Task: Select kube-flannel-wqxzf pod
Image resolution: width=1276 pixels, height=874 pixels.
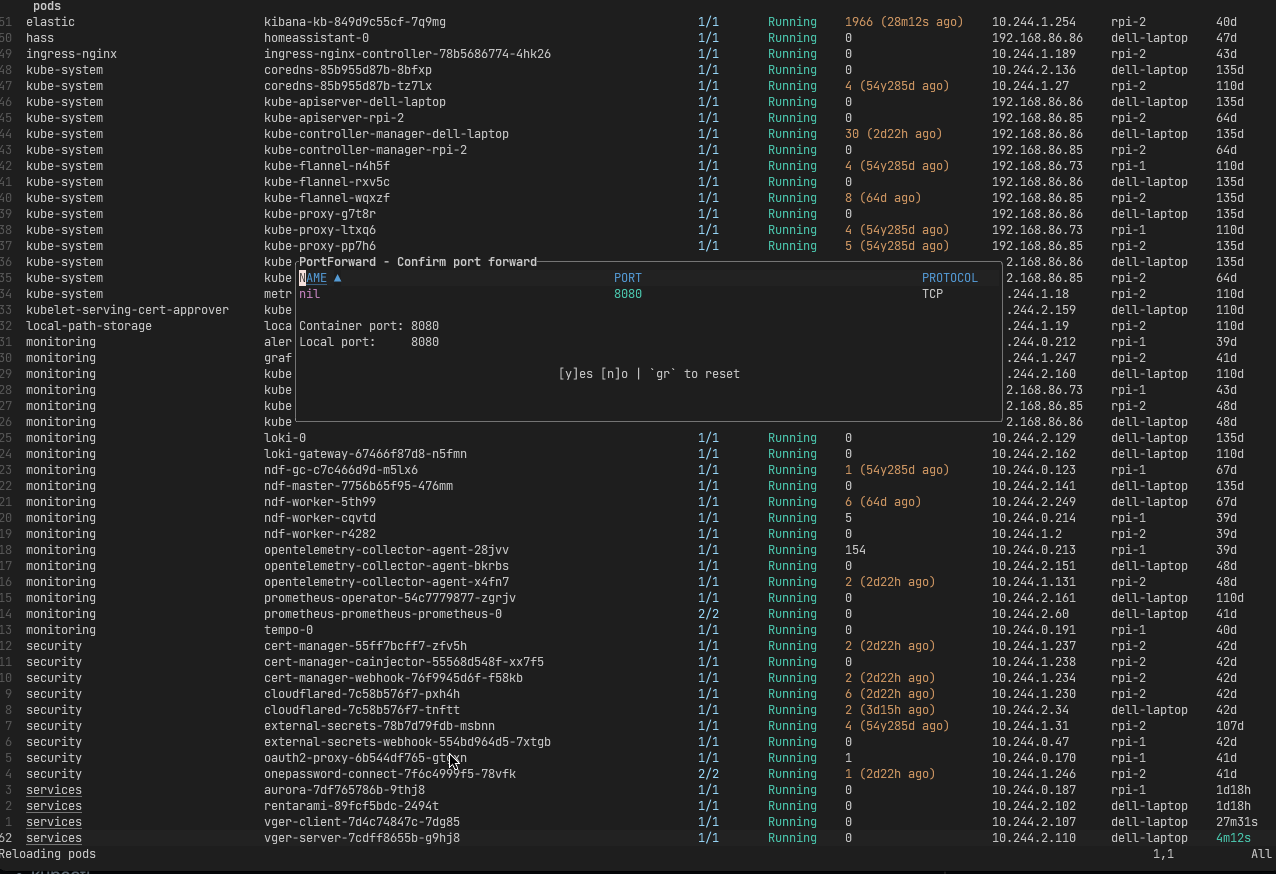Action: coord(327,198)
